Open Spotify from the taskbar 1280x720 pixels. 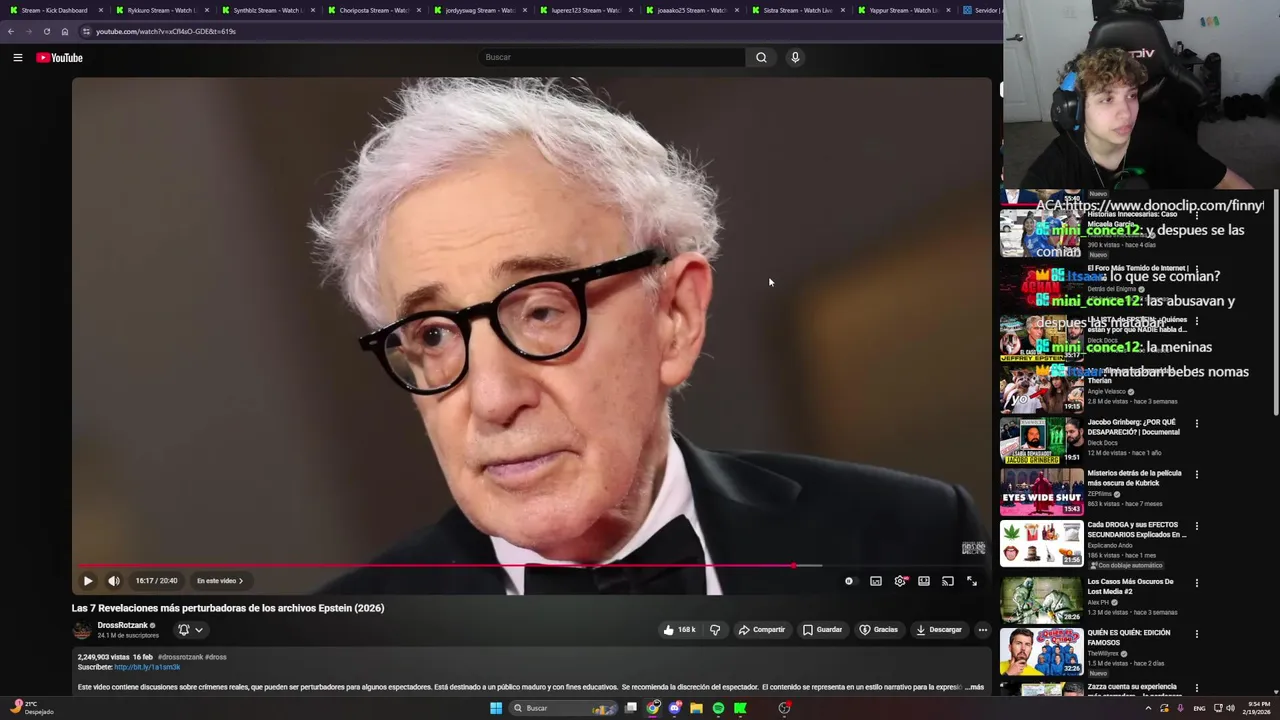tap(718, 708)
